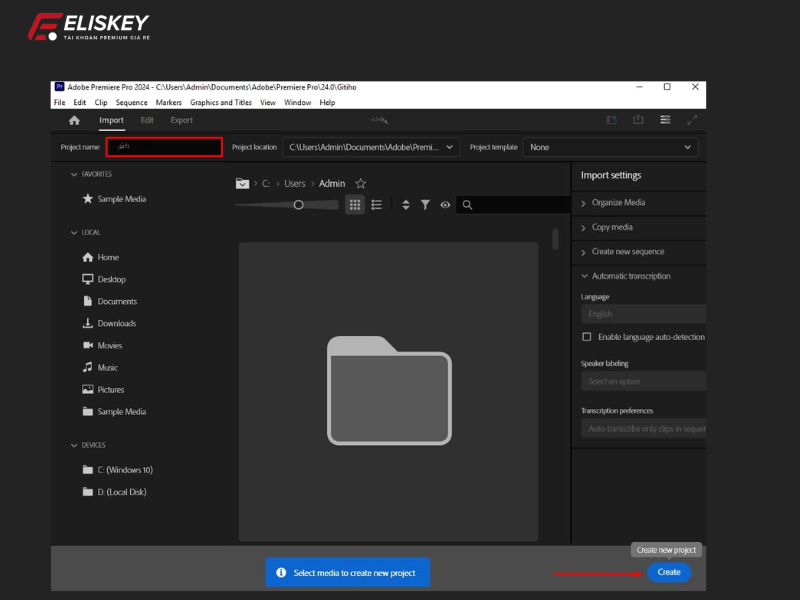The width and height of the screenshot is (800, 600).
Task: Open the recent locations folder icon in breadcrumb
Action: (242, 183)
